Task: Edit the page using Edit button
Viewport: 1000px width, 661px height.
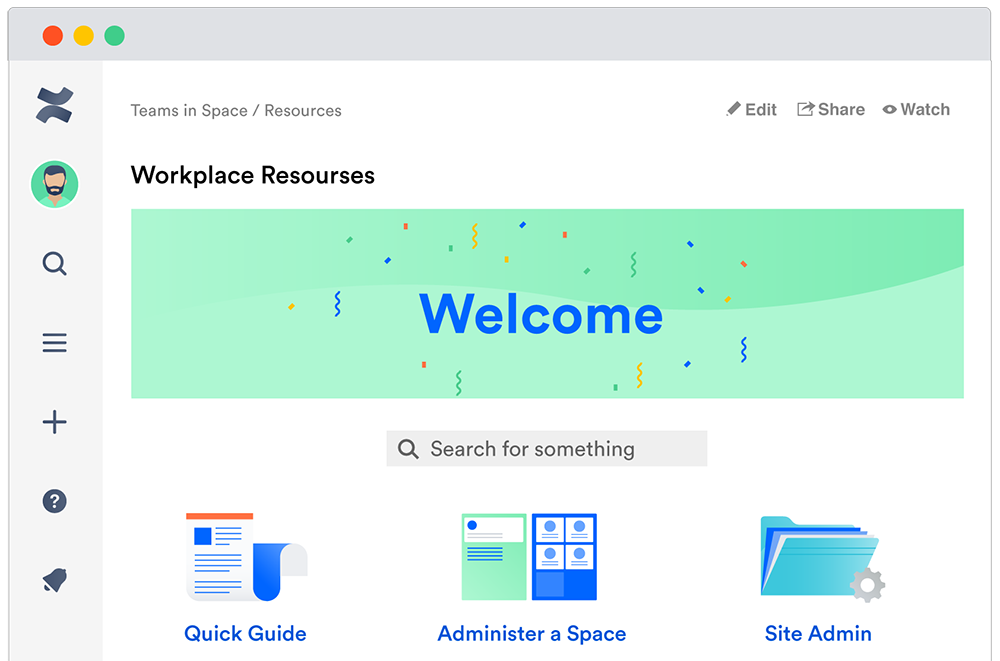Action: coord(751,110)
